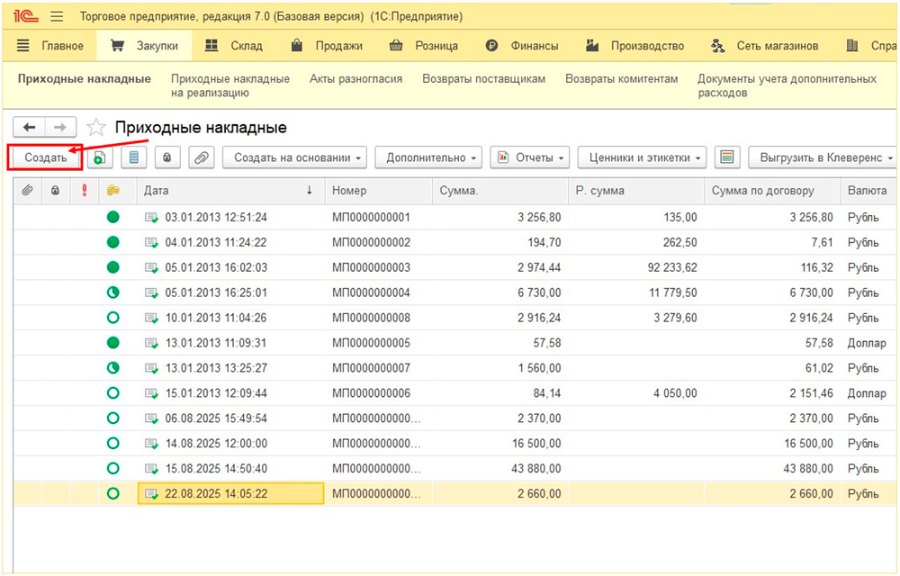Click the paperclip column header icon
Viewport: 900px width, 576px height.
27,190
